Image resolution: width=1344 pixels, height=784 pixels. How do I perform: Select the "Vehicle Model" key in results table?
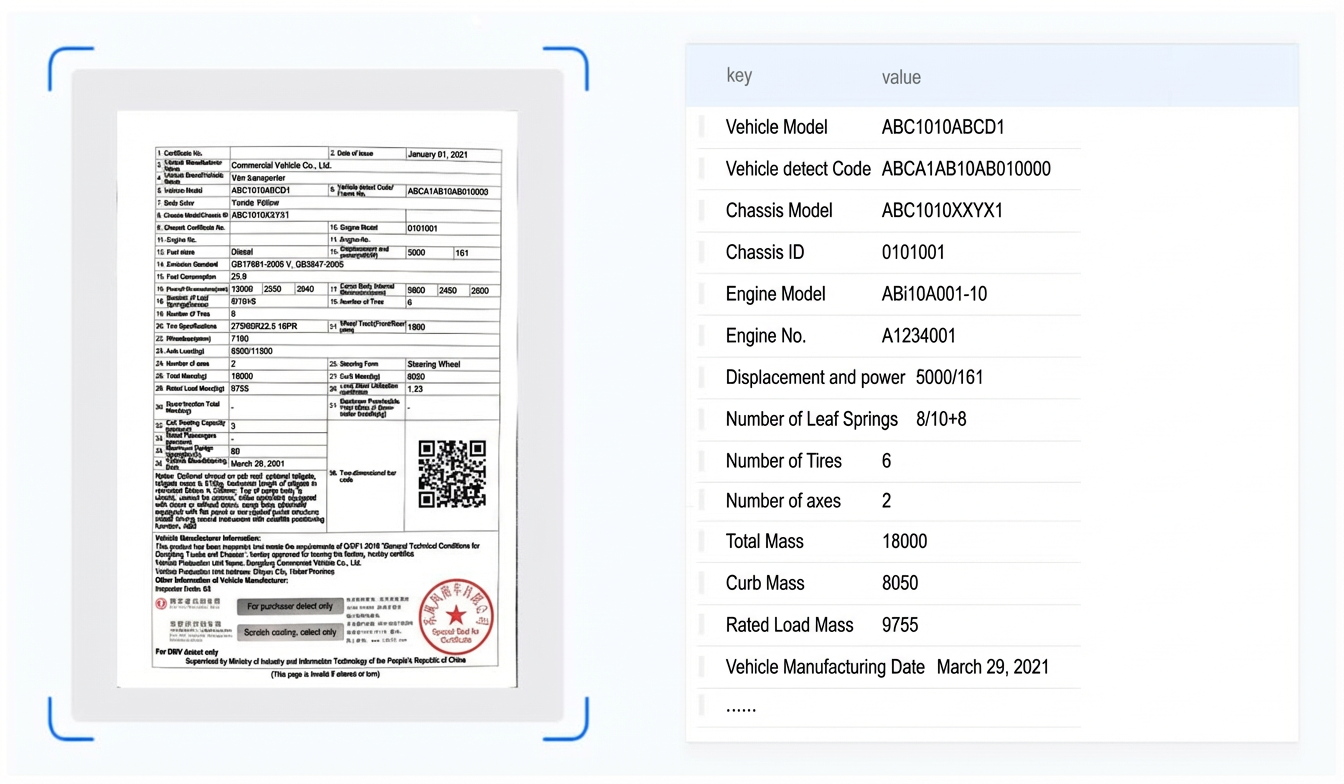777,127
